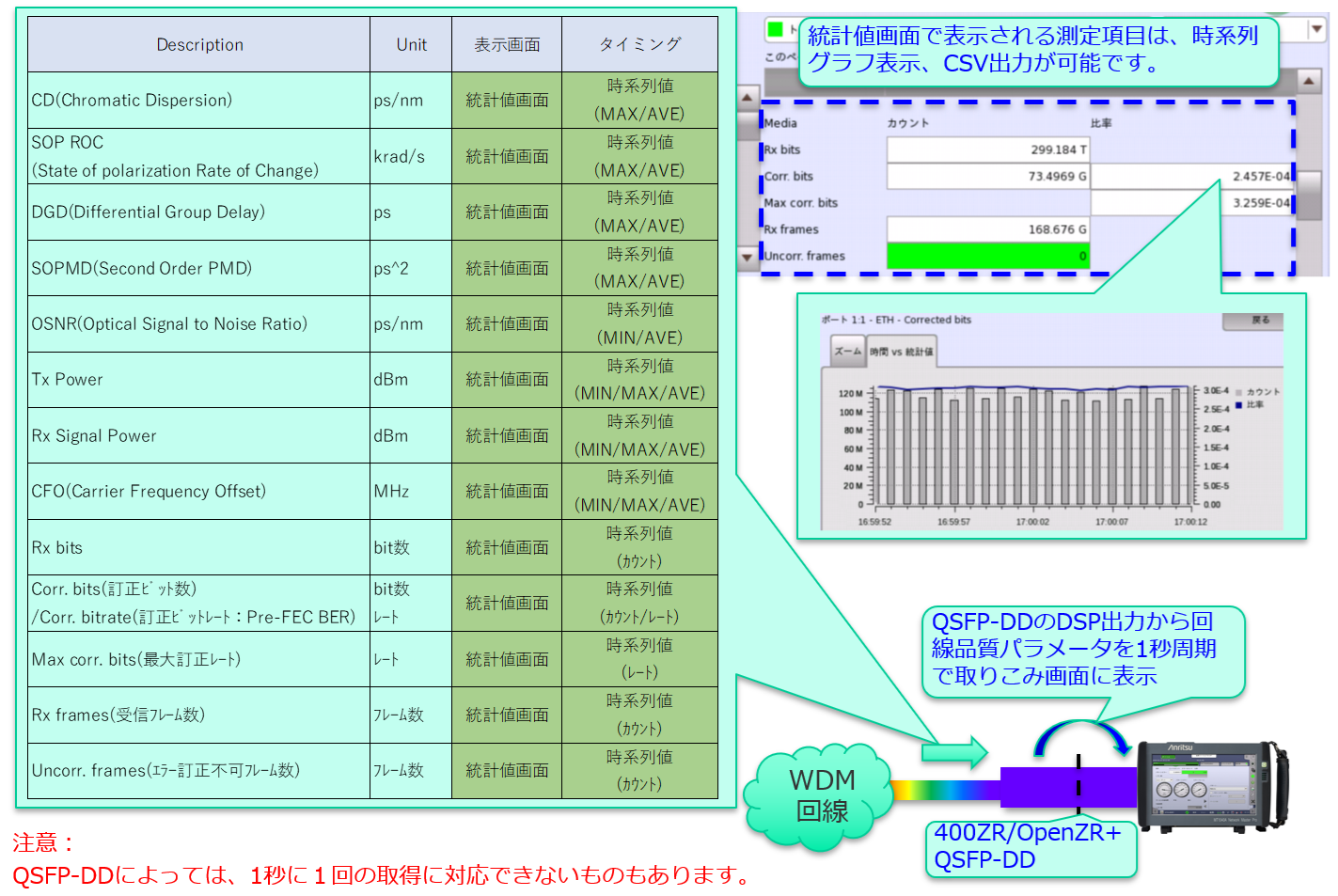Click the 'krad/s' unit cell
Screen dimensions: 1338x896
click(411, 156)
